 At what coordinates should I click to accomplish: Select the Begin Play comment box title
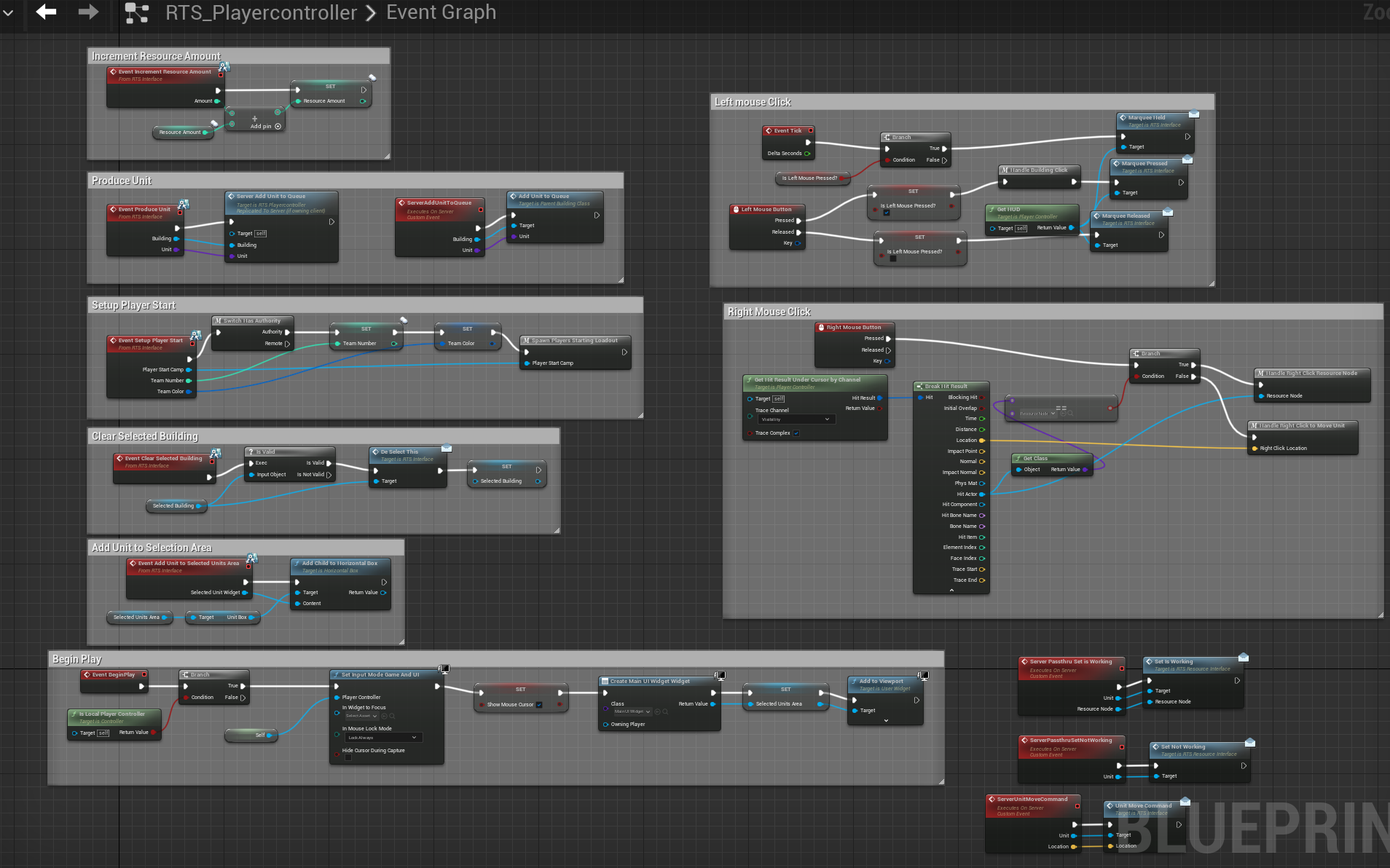pos(76,659)
